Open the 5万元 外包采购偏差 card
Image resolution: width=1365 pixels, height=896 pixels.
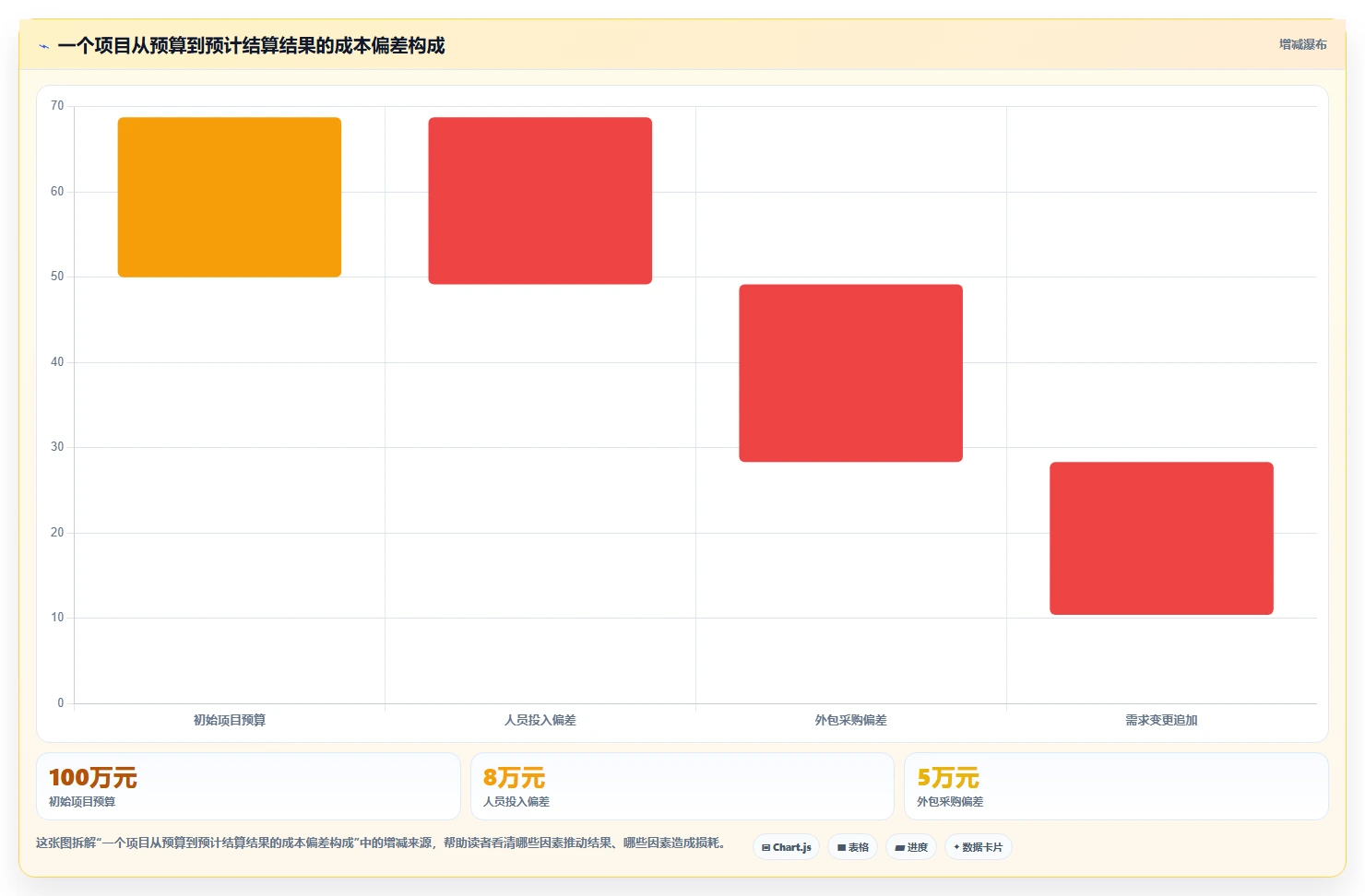pos(1116,786)
